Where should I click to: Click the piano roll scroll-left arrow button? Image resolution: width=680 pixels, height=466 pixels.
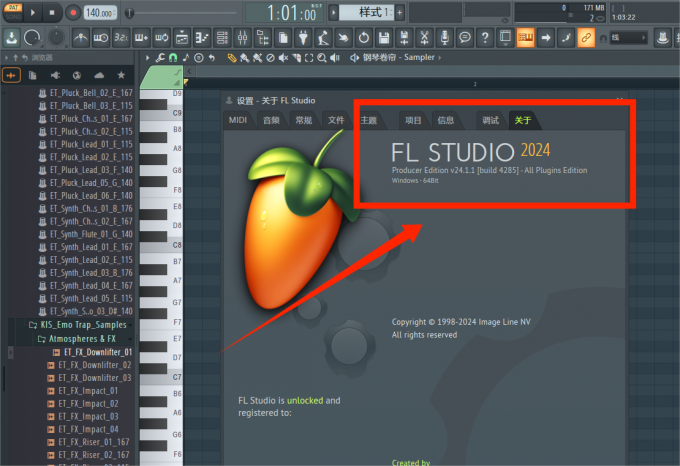tap(190, 72)
